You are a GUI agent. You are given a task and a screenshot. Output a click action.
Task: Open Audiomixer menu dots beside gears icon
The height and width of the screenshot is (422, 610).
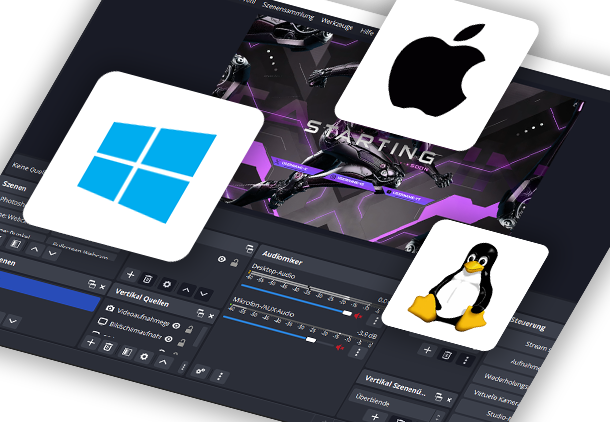220,376
